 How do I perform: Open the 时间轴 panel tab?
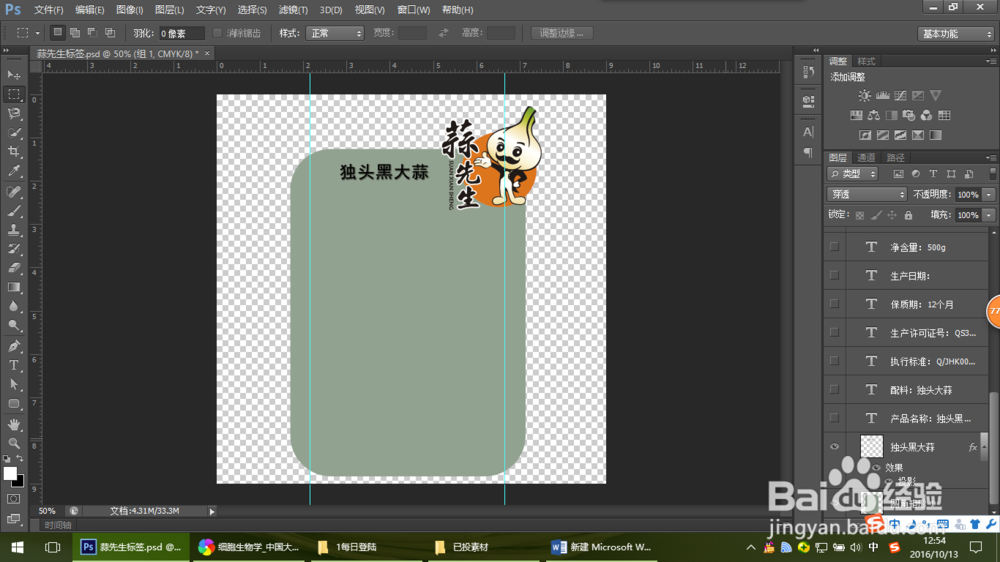coord(57,525)
